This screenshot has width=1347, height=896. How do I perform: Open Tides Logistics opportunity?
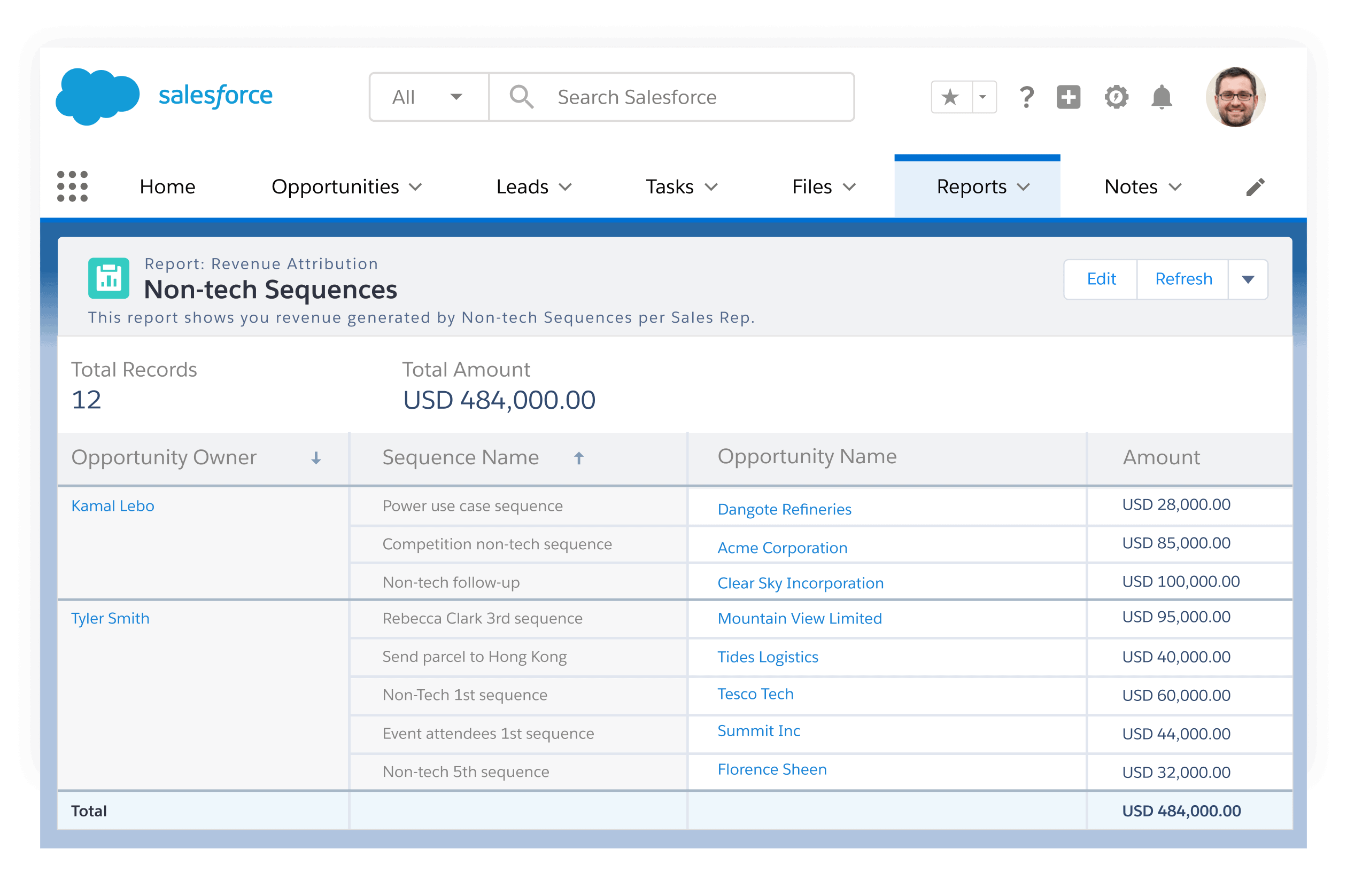(767, 657)
